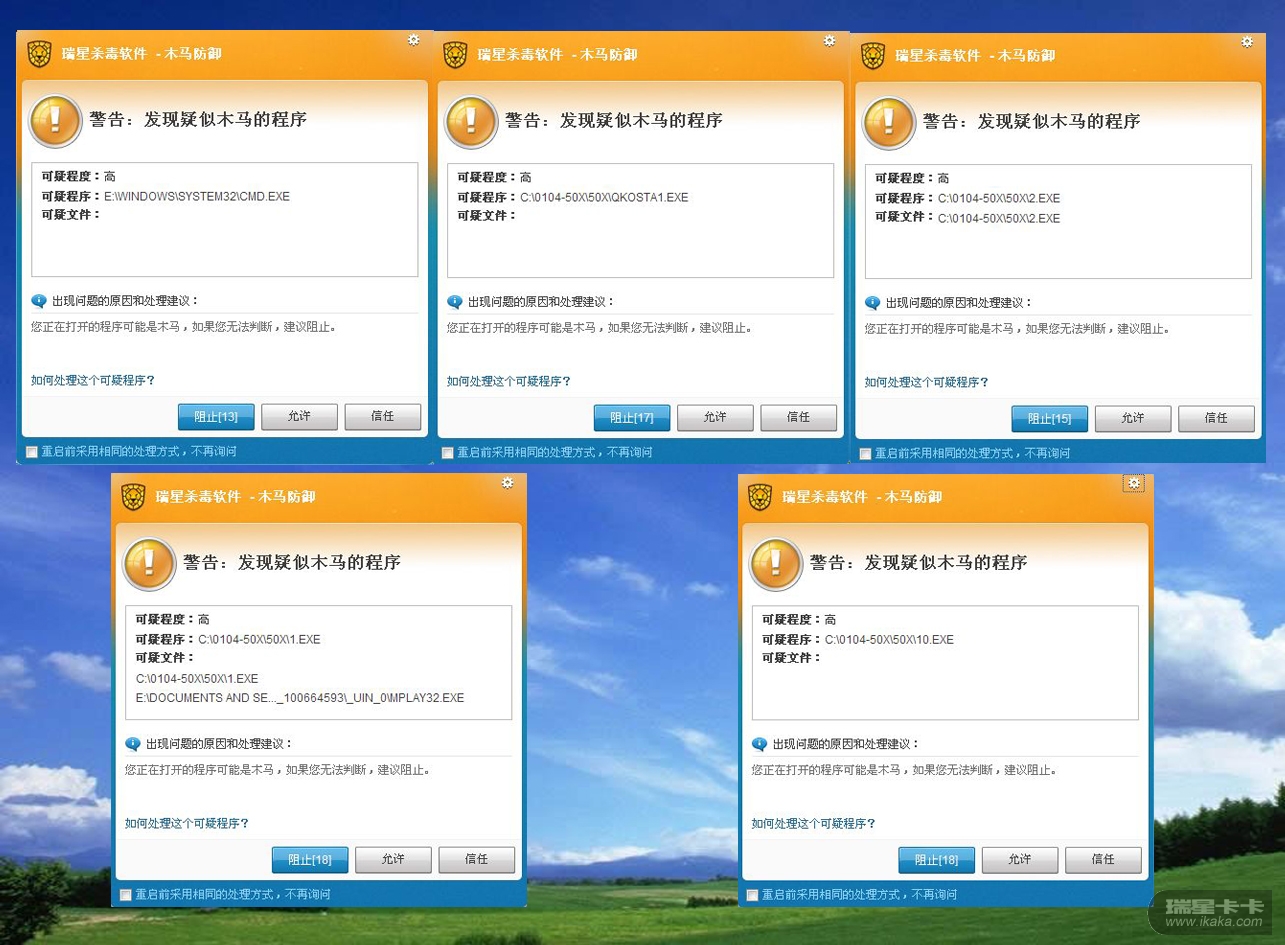Trust QKOSTA1.EXE using the 信任 button

(799, 417)
